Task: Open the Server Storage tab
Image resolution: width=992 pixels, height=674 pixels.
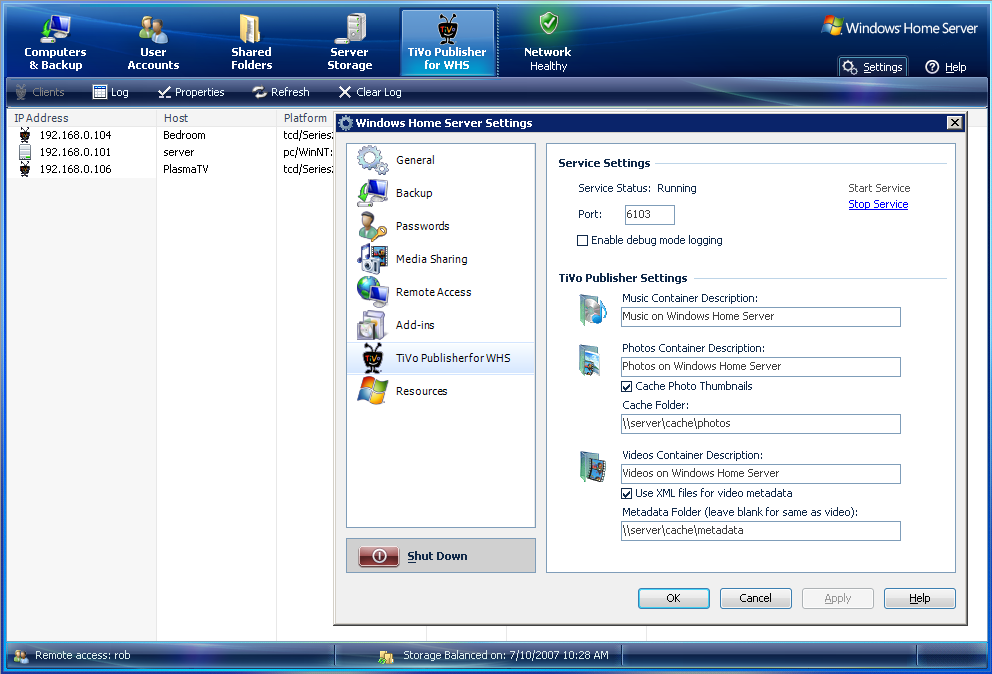Action: pos(349,42)
